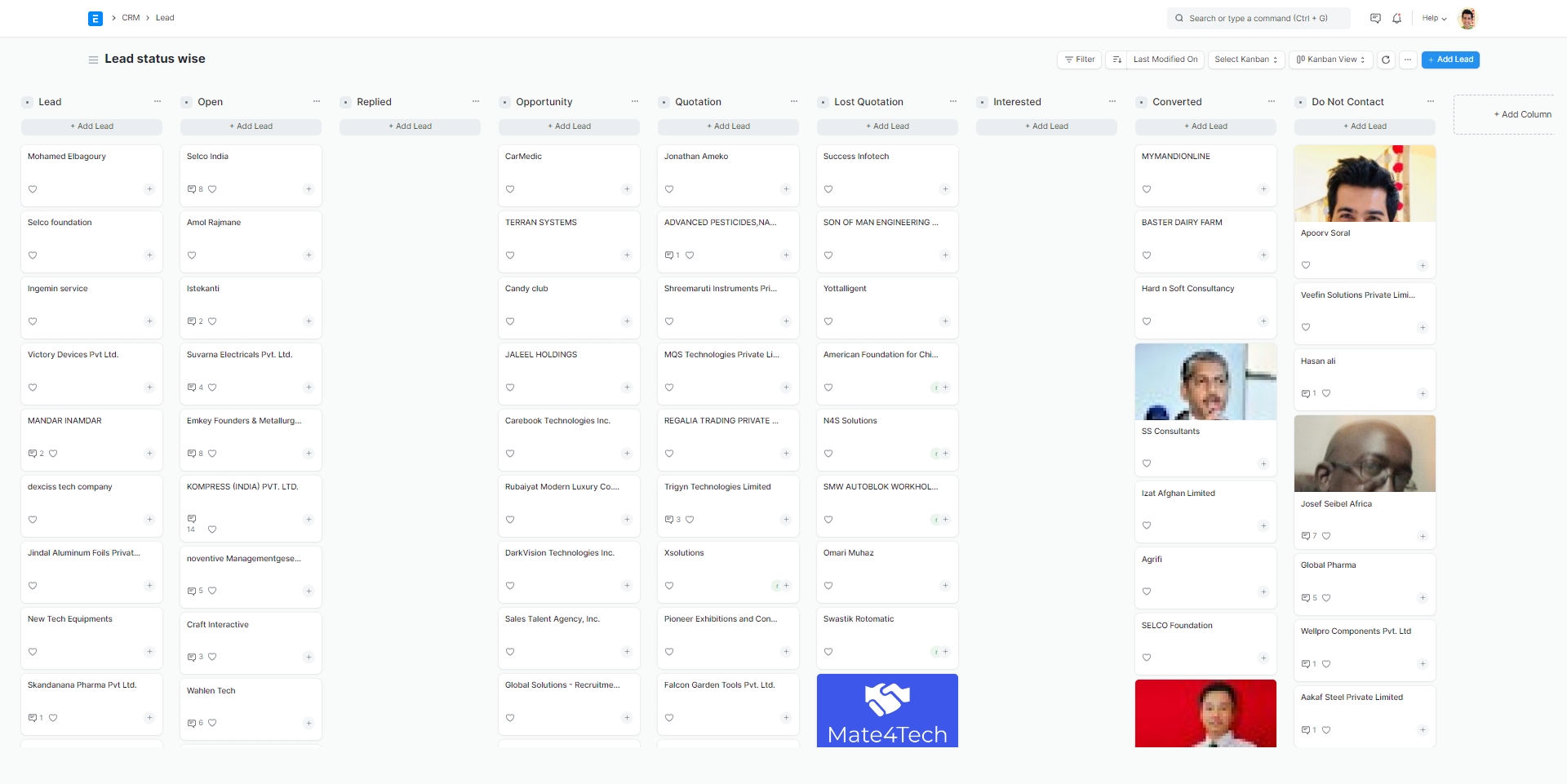
Task: Open the Mate4Tech card image
Action: [887, 711]
